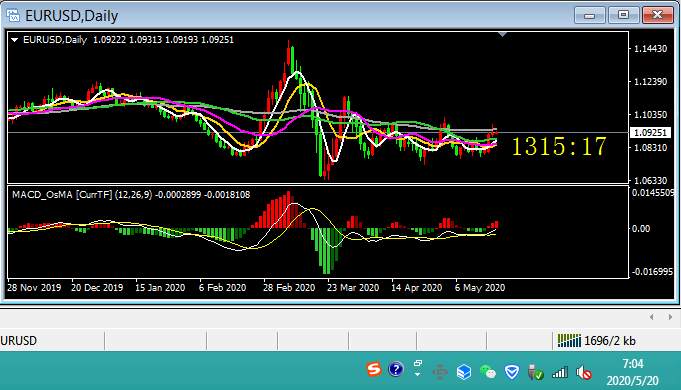This screenshot has width=681, height=390.
Task: Click the chart window icon beside EURUSD,Daily title
Action: (x=13, y=15)
